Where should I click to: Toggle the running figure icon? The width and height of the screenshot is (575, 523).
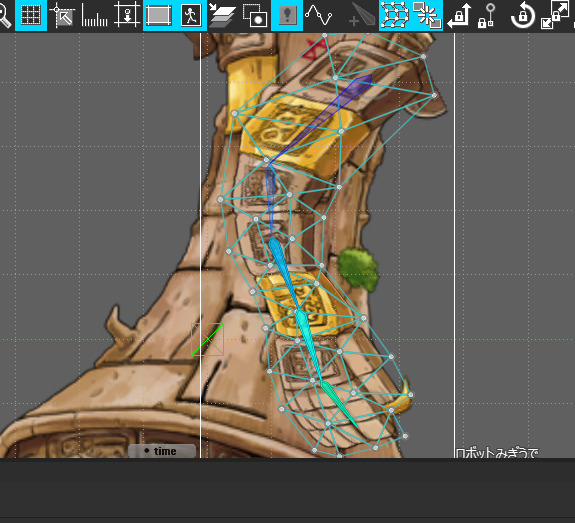pyautogui.click(x=191, y=15)
